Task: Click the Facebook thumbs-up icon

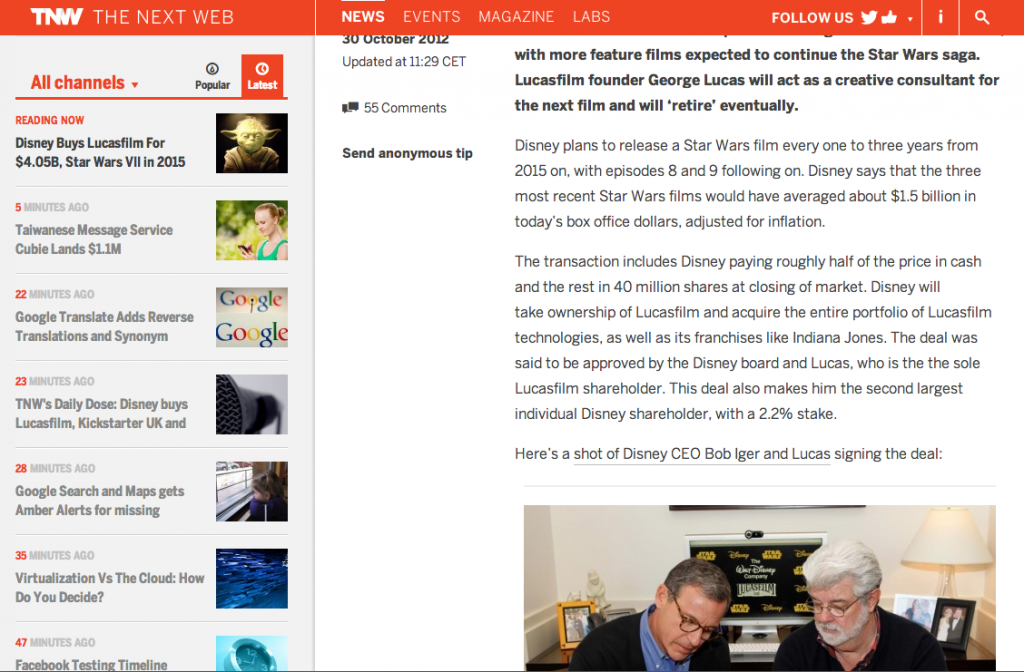Action: click(891, 17)
